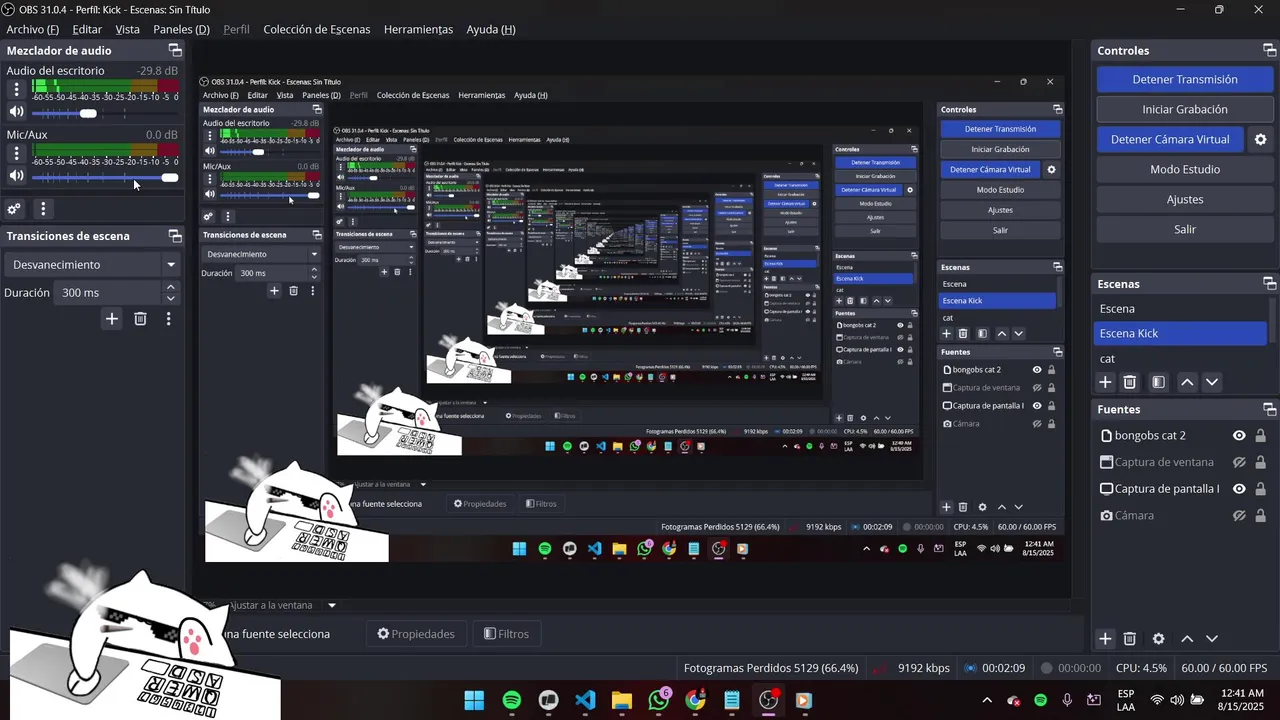Remove source in main Fuentes toolbar
Viewport: 1280px width, 720px height.
[x=1130, y=639]
